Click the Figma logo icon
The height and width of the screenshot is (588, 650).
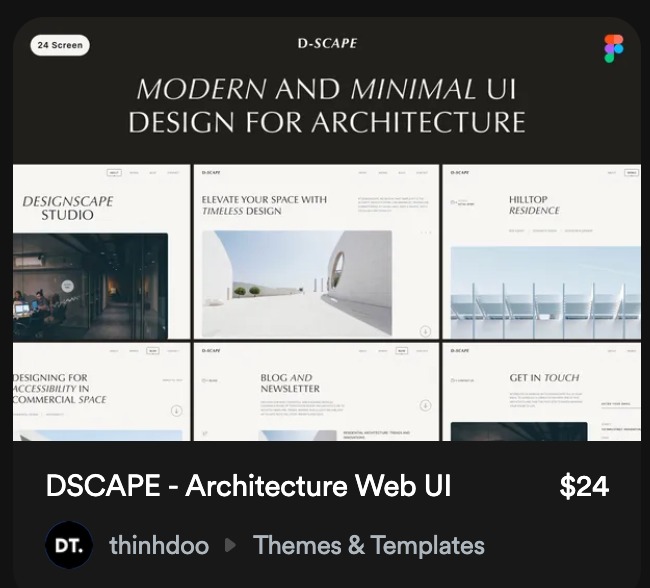[x=613, y=48]
